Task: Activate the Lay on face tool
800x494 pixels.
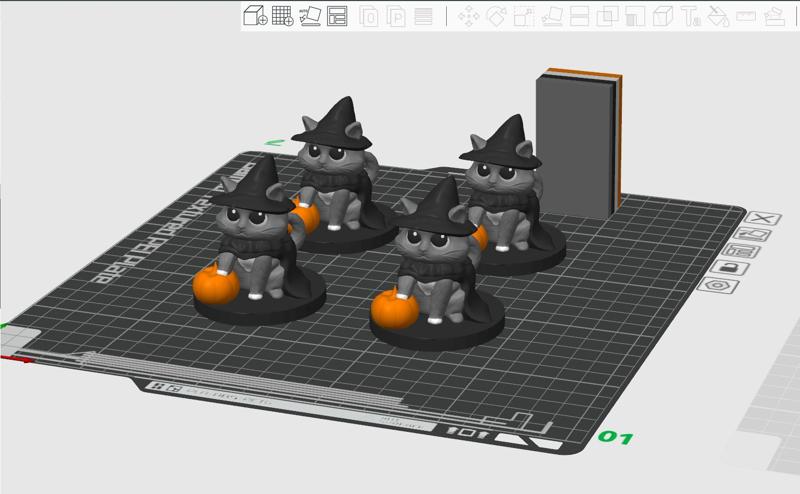Action: 552,17
